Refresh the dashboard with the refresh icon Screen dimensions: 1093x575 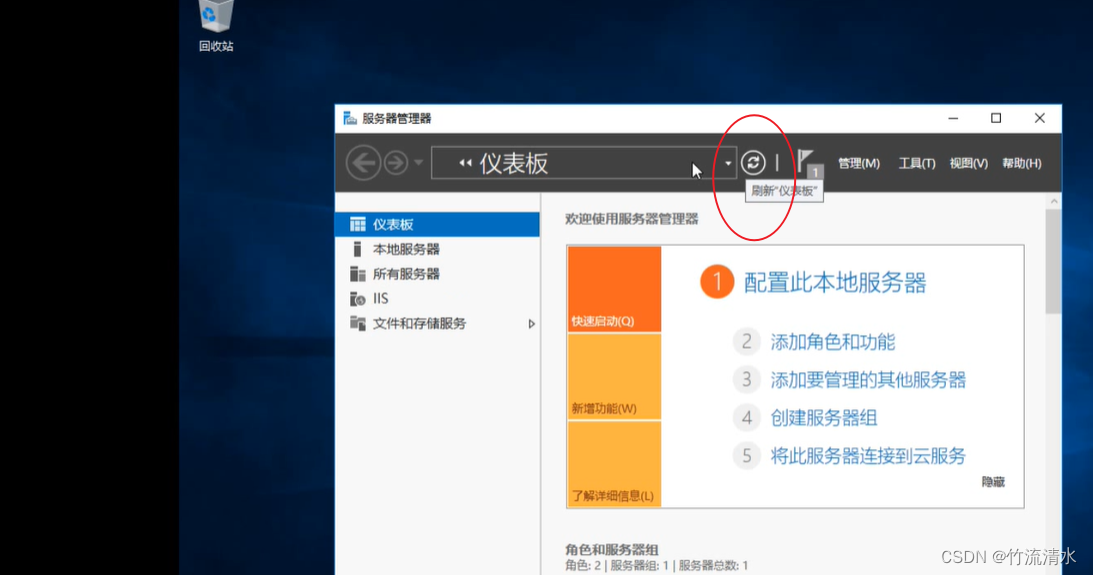(x=753, y=163)
